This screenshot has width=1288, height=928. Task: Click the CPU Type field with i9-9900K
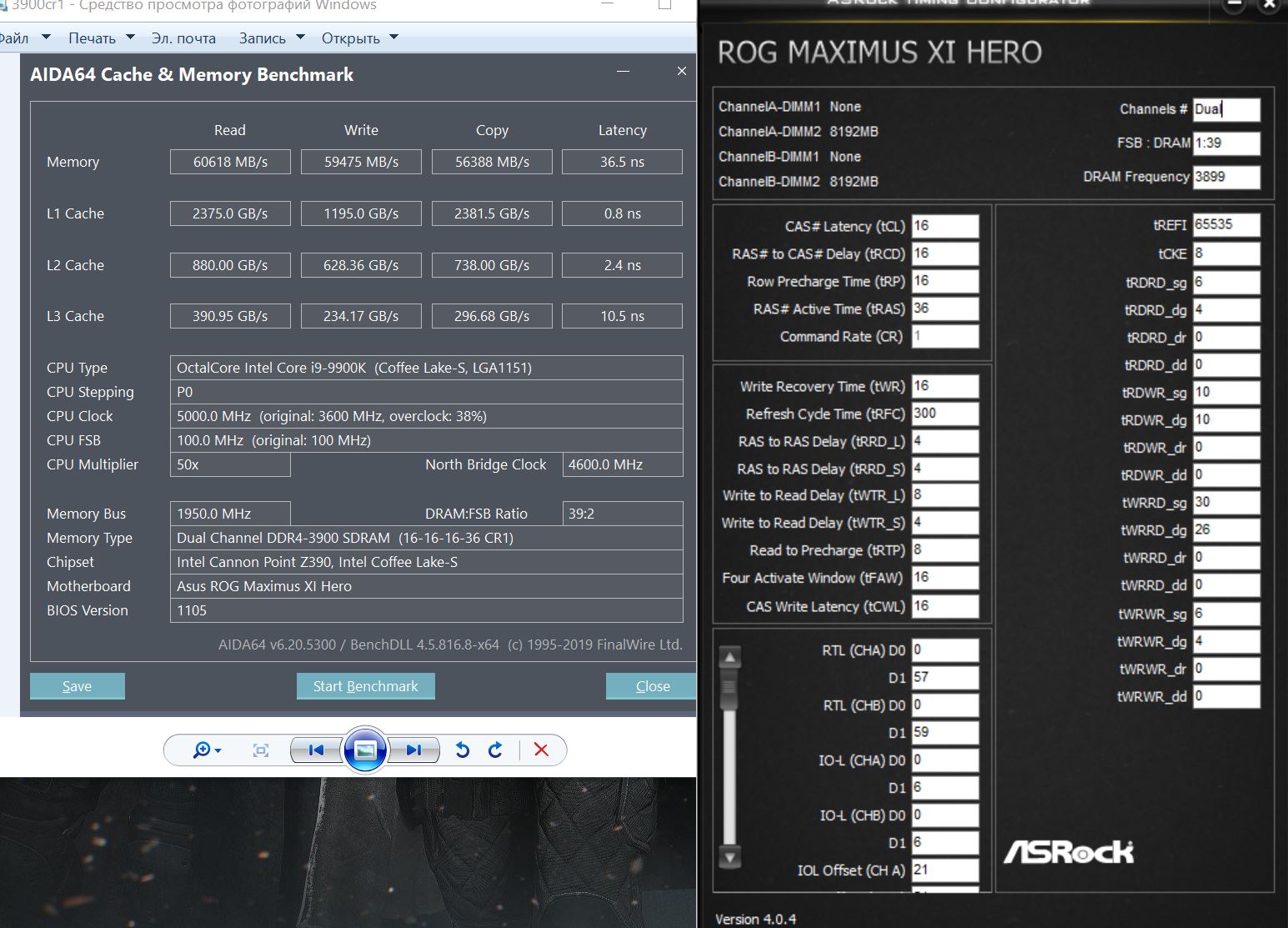coord(427,368)
